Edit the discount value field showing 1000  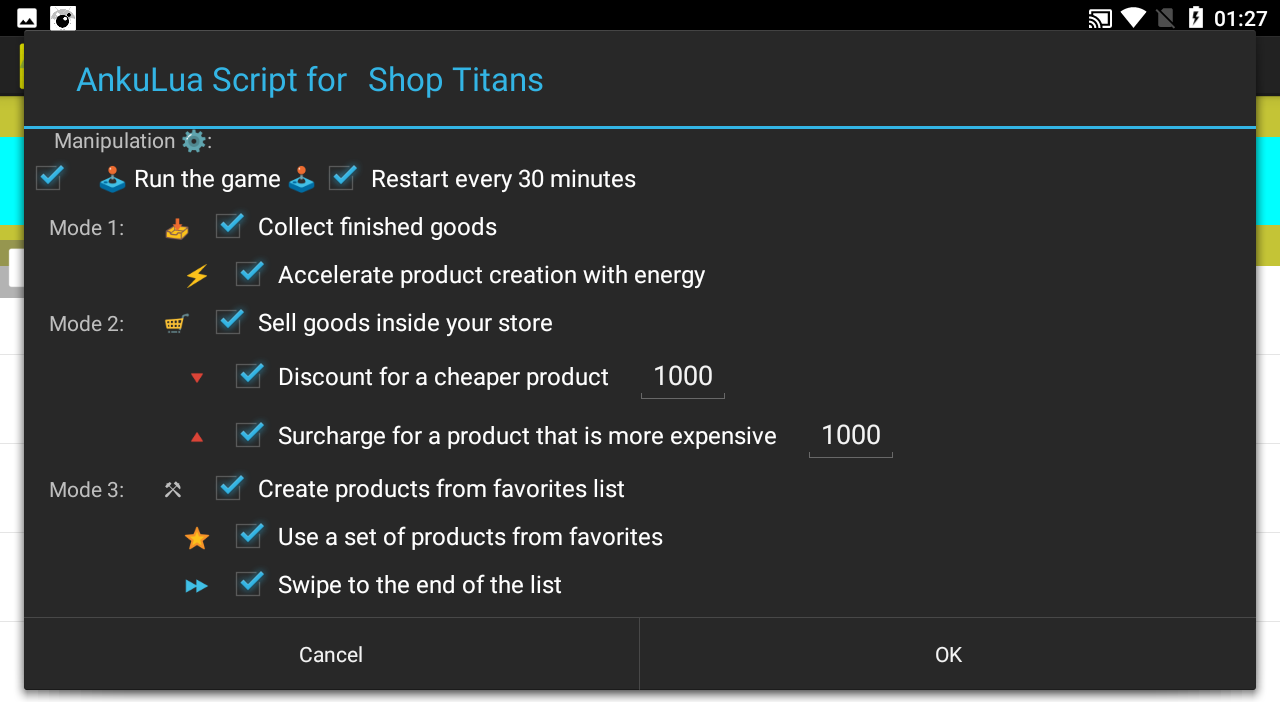point(683,377)
